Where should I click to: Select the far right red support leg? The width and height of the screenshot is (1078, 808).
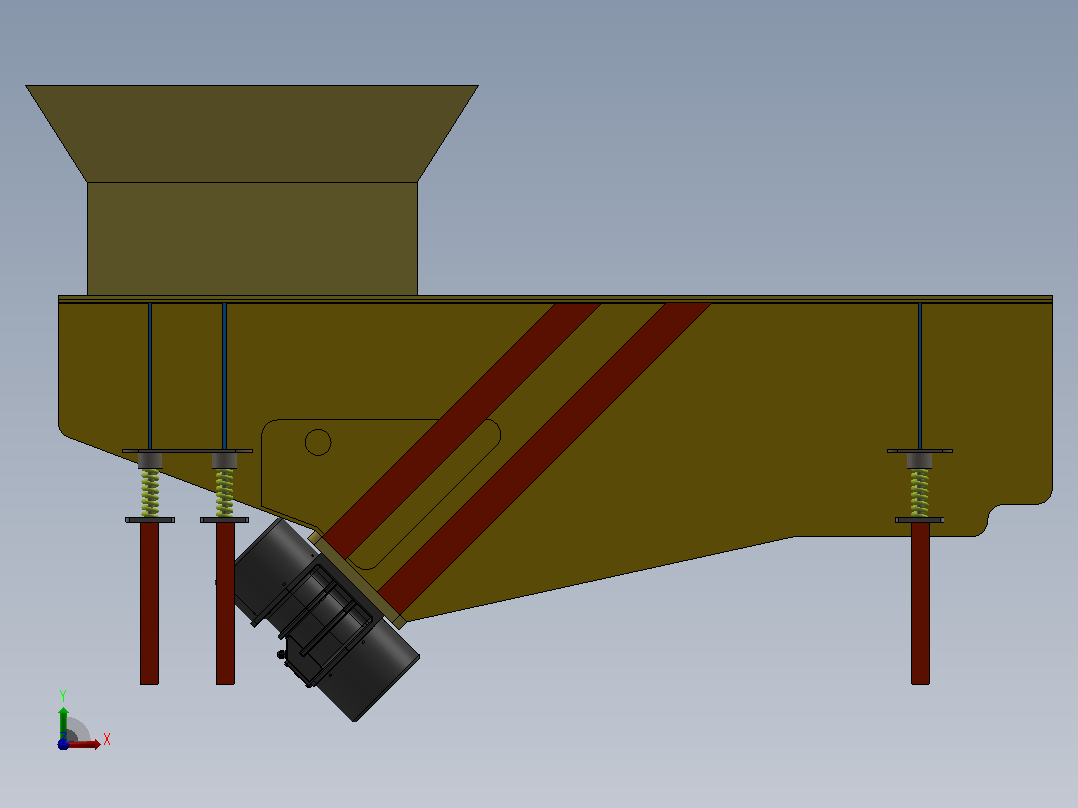click(x=920, y=603)
